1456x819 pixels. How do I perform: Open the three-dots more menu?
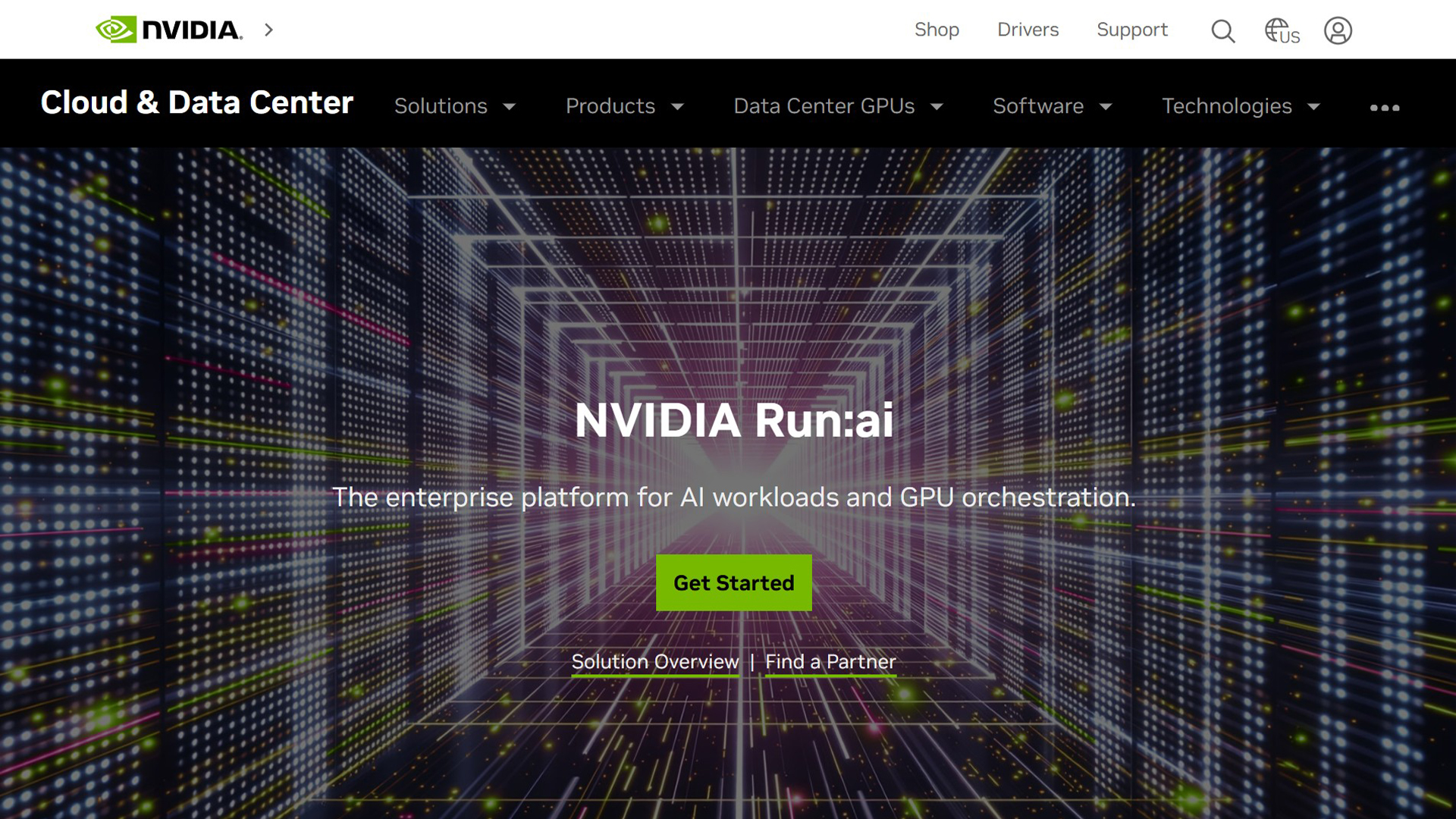pyautogui.click(x=1385, y=108)
